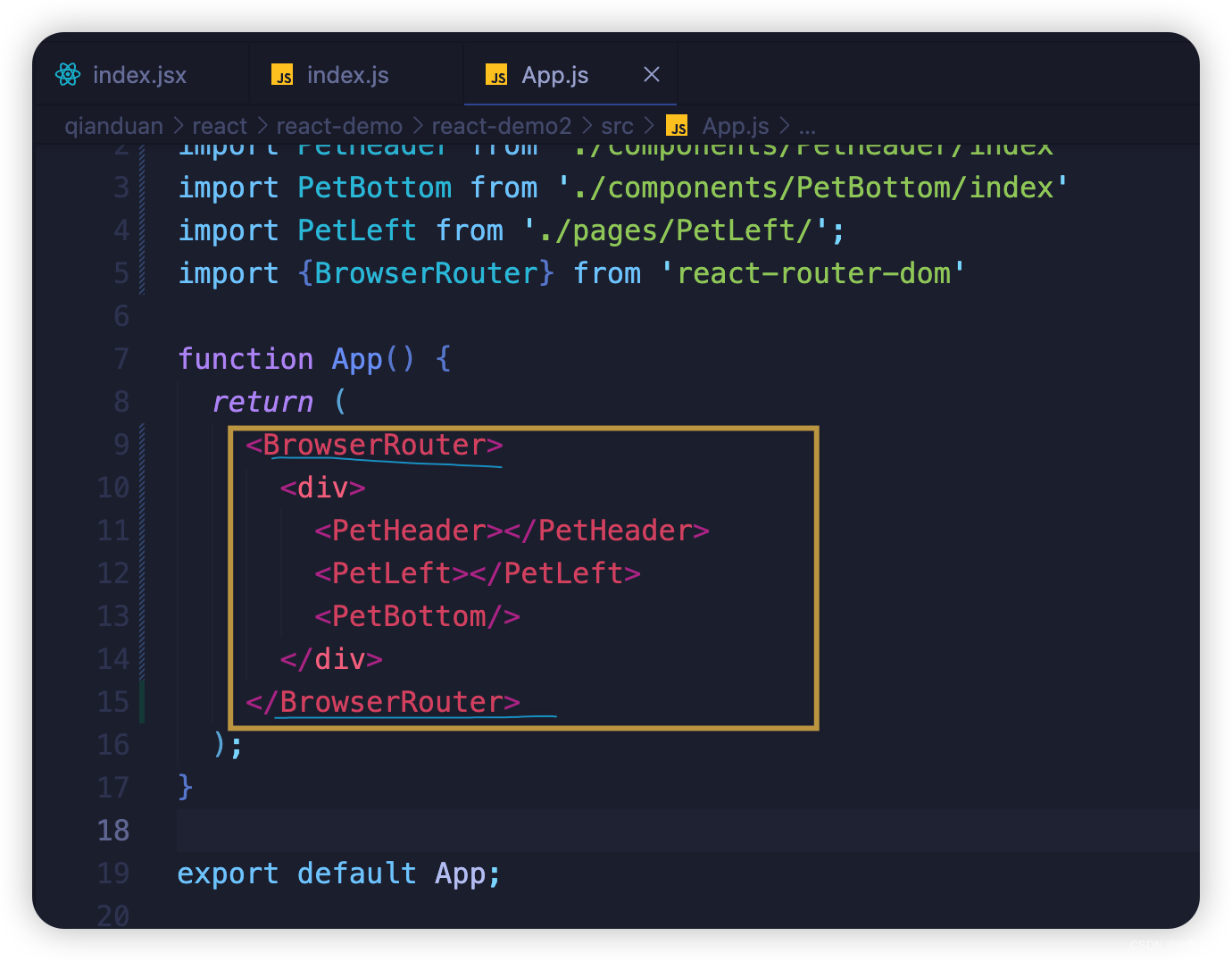Click {BrowserRouter} in the import statement
This screenshot has height=961, width=1232.
click(426, 273)
